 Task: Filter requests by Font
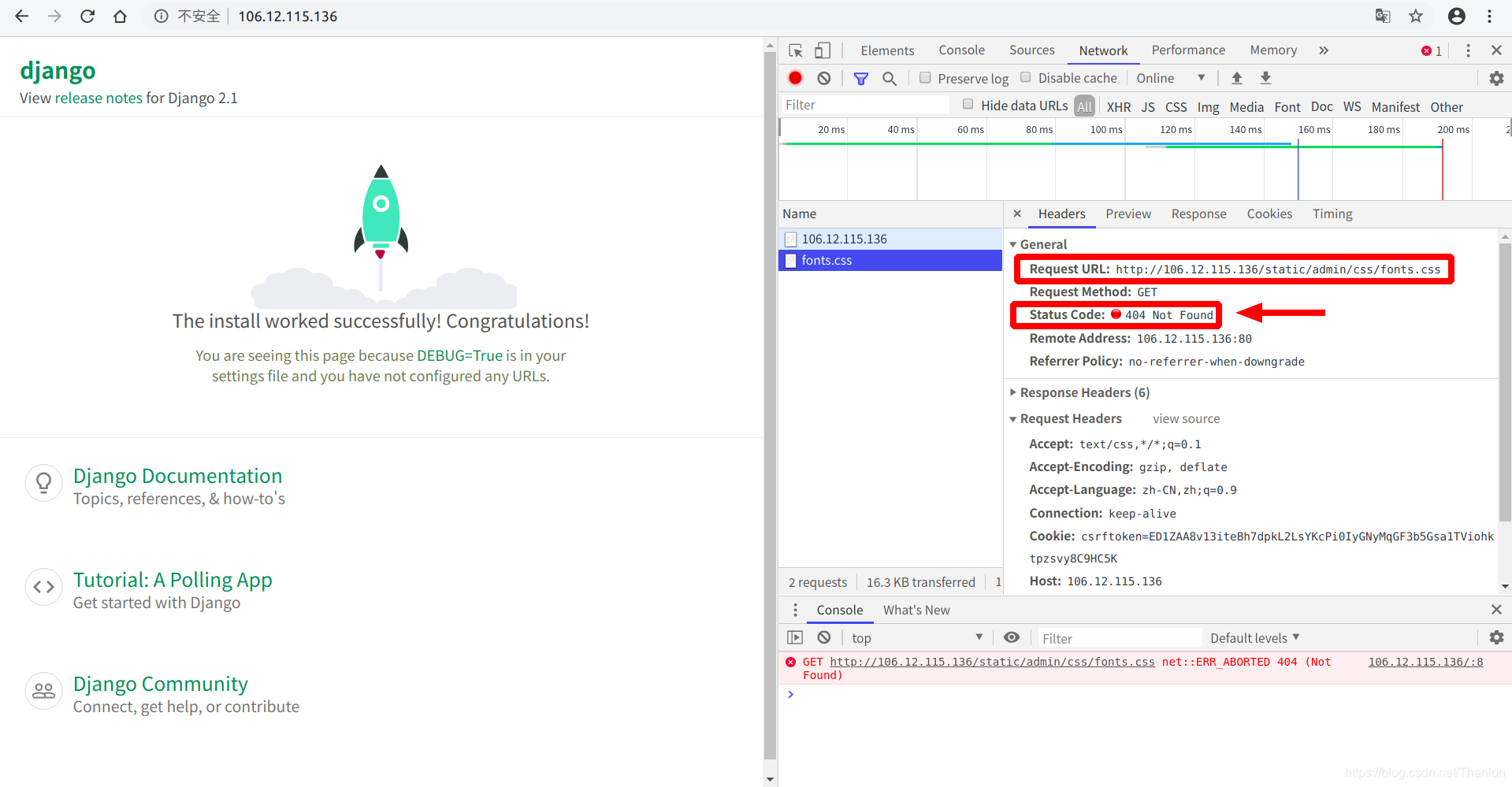[x=1287, y=106]
